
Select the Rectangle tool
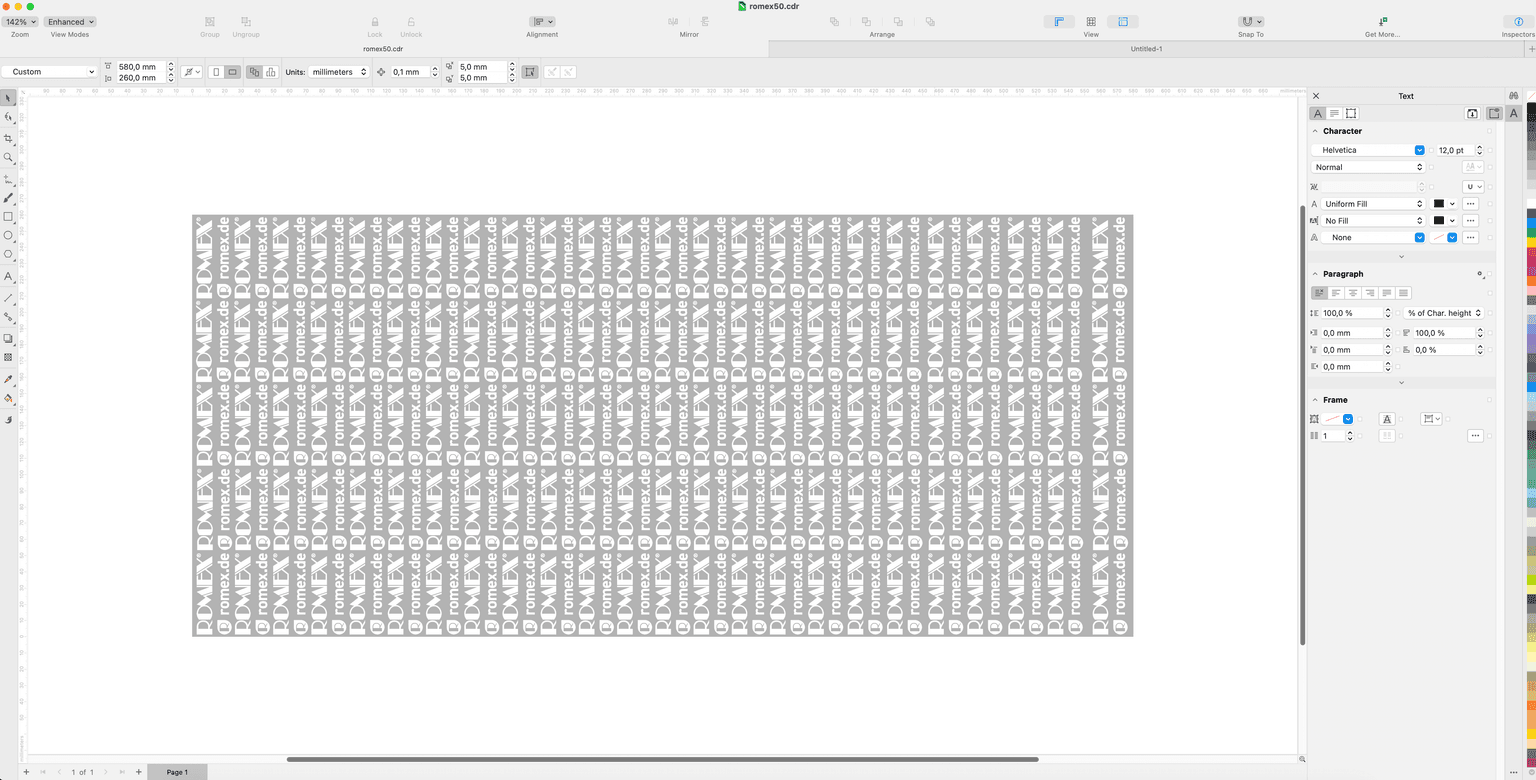click(9, 216)
